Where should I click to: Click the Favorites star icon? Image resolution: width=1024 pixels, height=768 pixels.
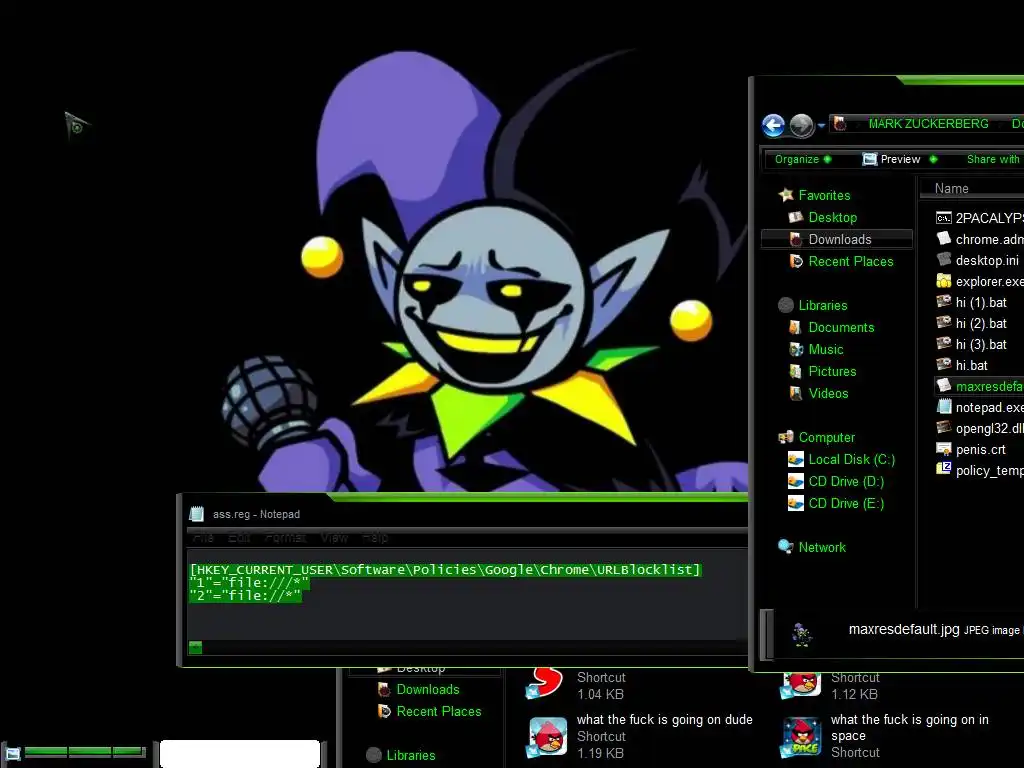coord(786,195)
